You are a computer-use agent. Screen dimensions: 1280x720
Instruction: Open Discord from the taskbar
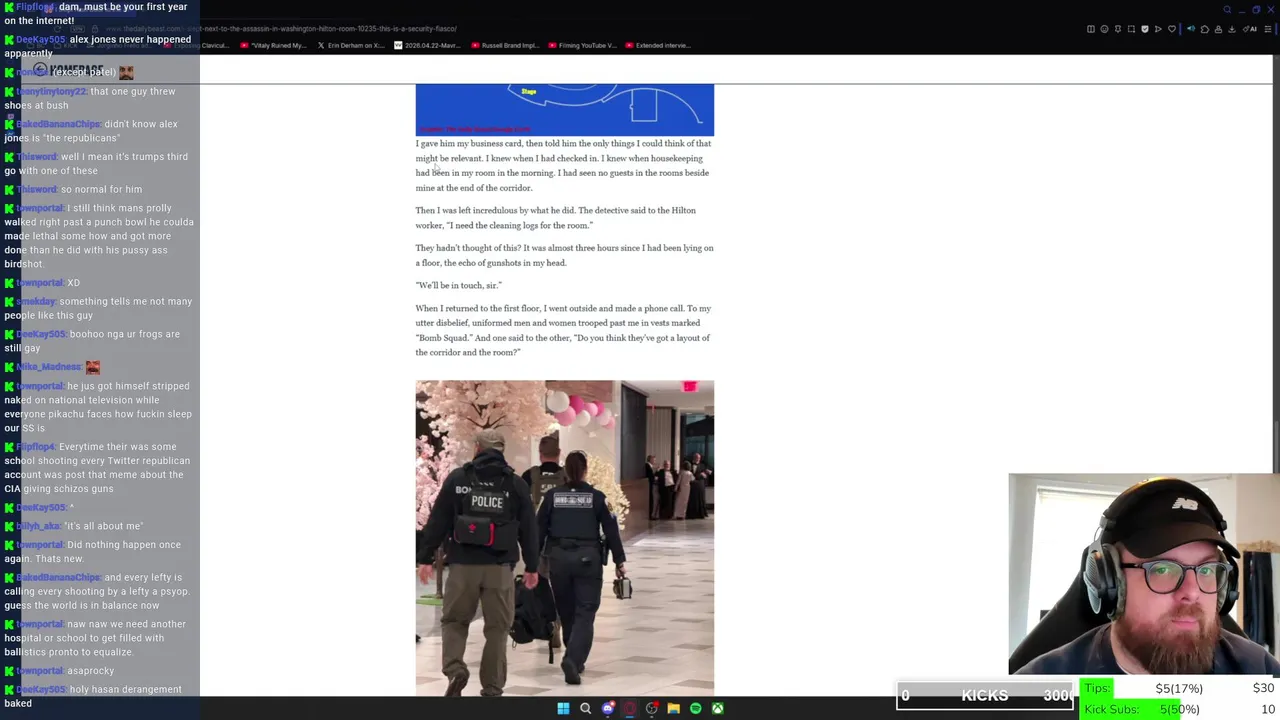click(607, 708)
